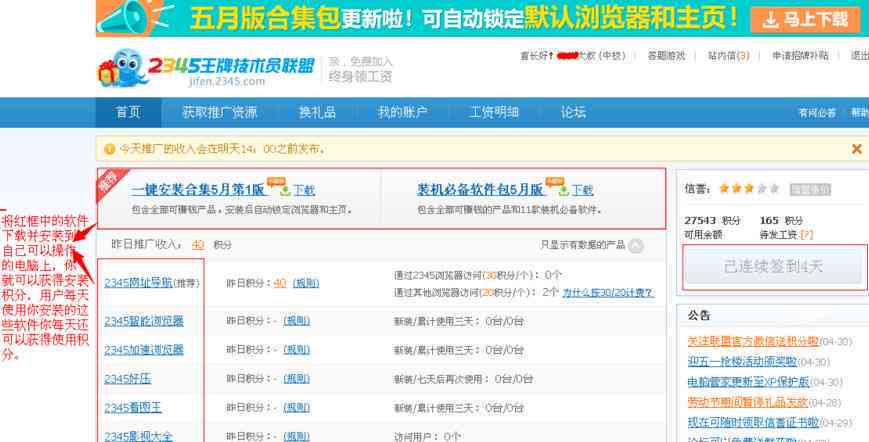
Task: Open 规则 link in the 2345网址导航 row
Action: [306, 283]
